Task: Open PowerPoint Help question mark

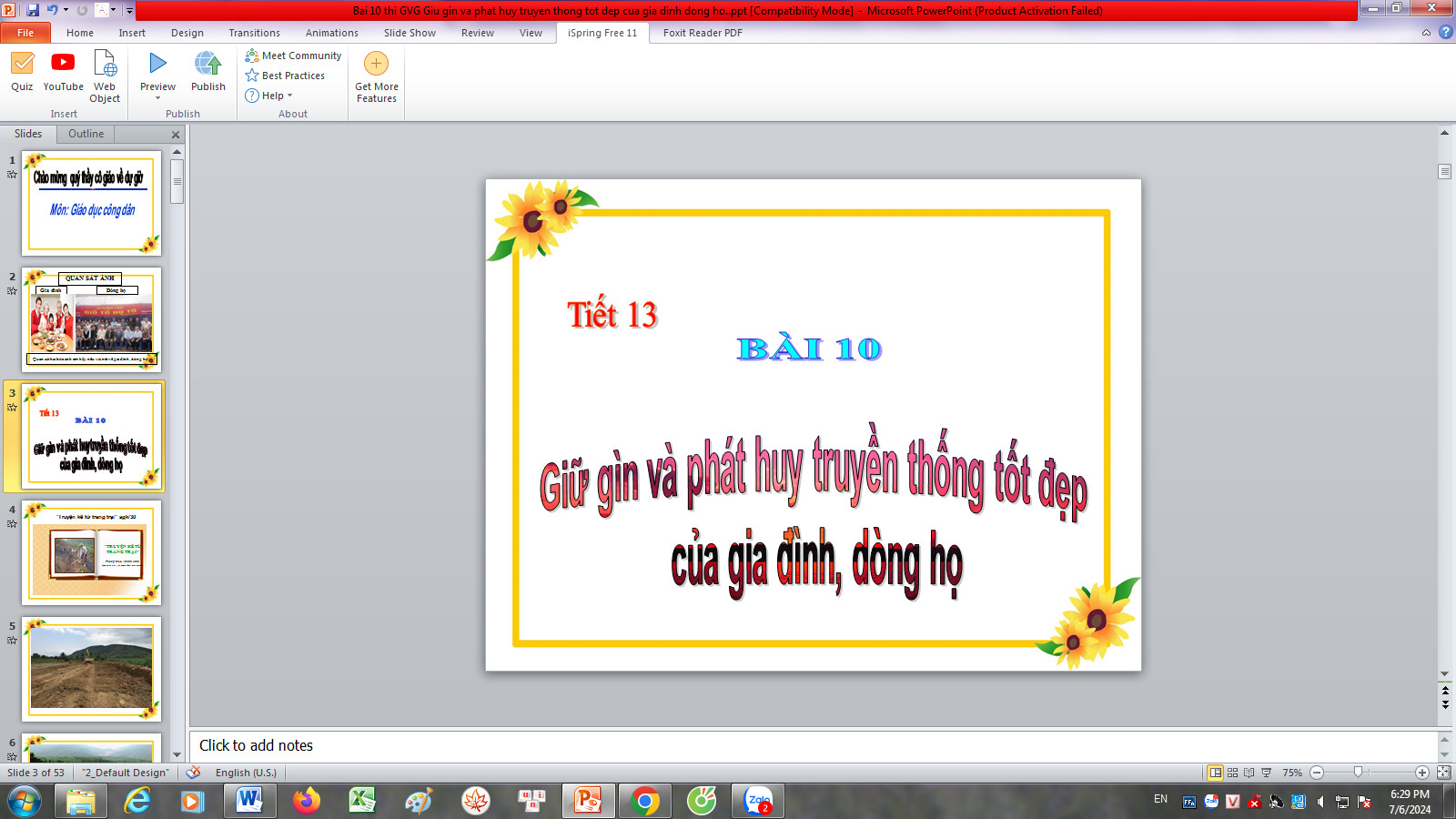Action: (1445, 32)
